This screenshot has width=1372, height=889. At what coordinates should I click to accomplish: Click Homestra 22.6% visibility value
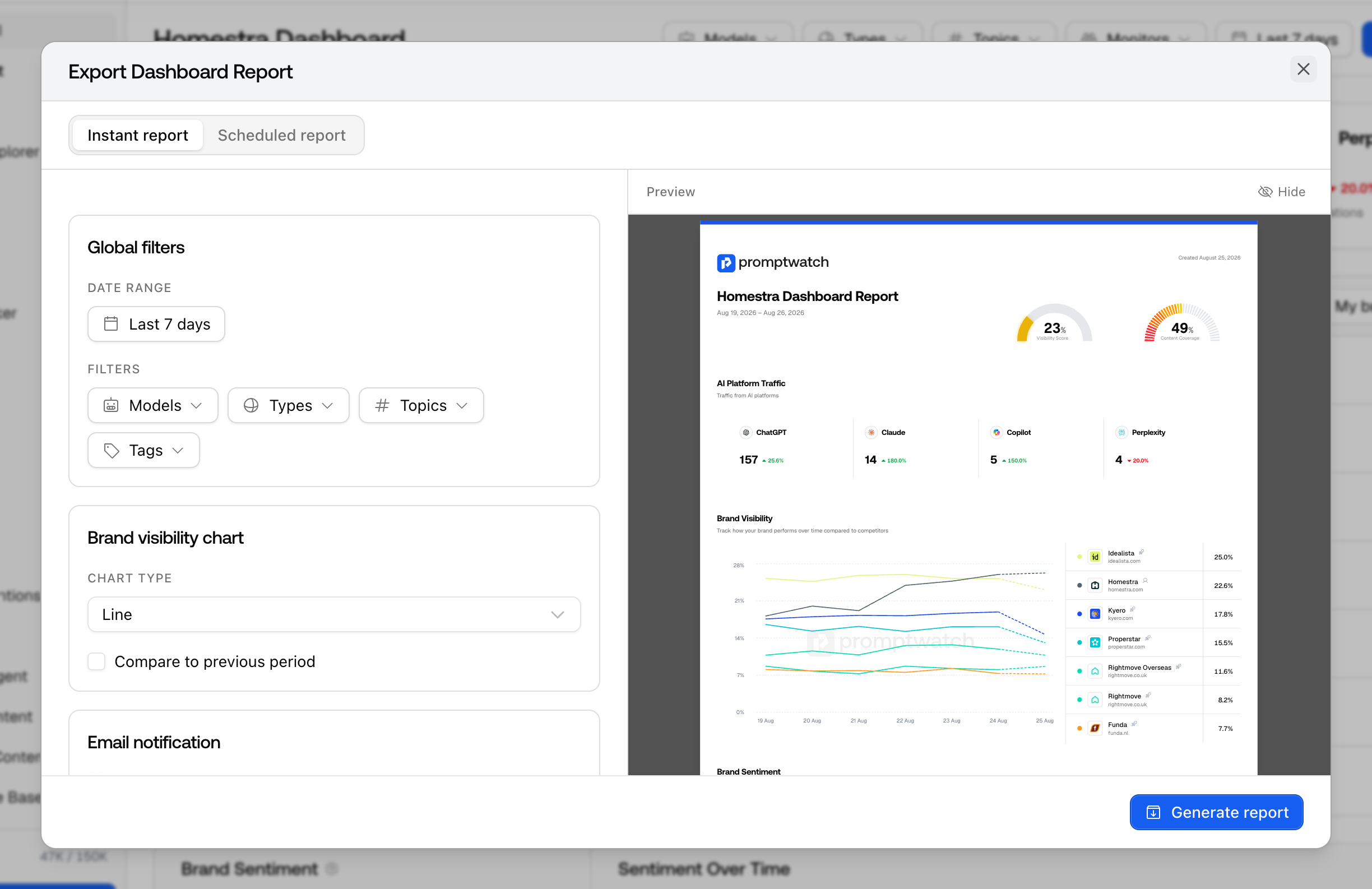click(1223, 586)
